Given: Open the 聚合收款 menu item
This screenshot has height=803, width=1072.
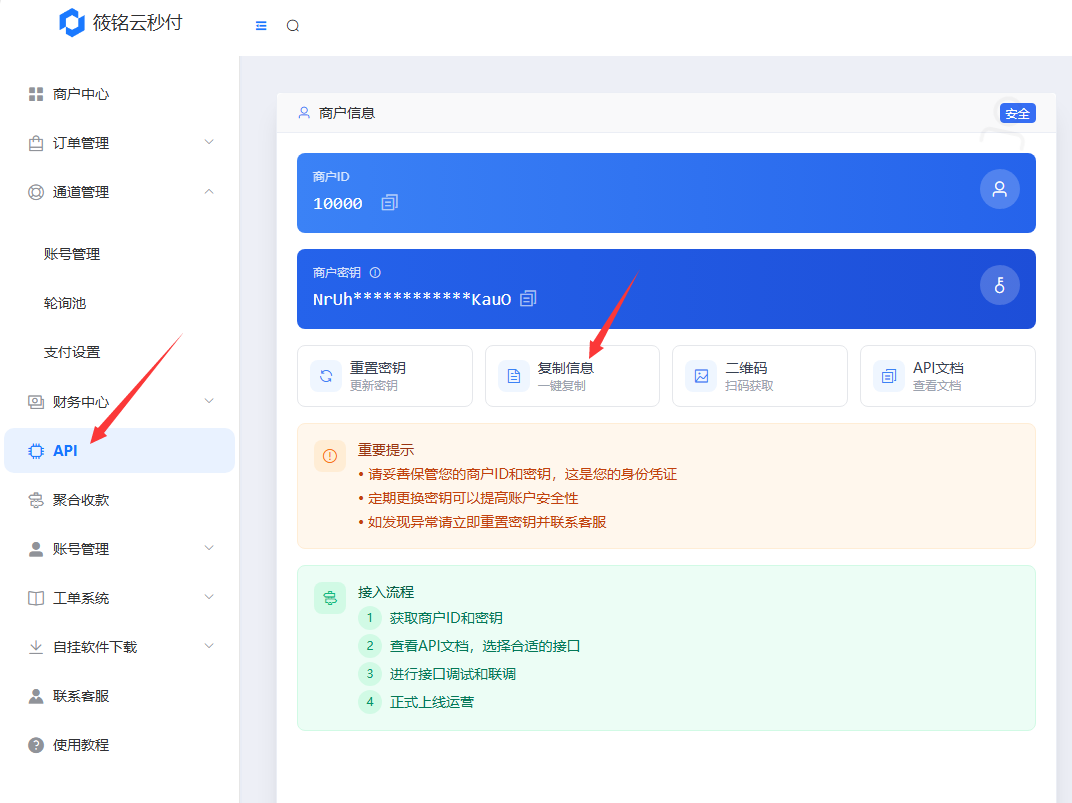Looking at the screenshot, I should tap(120, 500).
